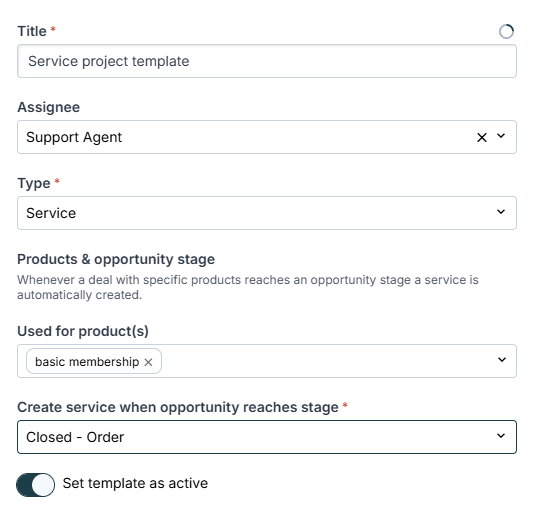The height and width of the screenshot is (521, 538).
Task: Click the Used for product(s) label
Action: pyautogui.click(x=83, y=331)
